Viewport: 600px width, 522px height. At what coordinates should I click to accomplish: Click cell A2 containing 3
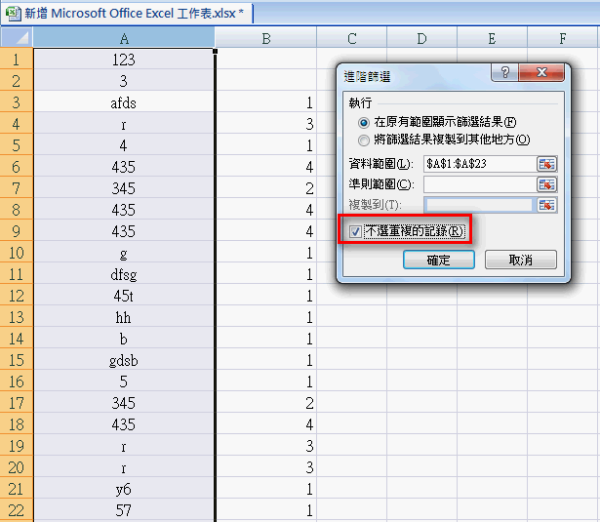pyautogui.click(x=124, y=80)
